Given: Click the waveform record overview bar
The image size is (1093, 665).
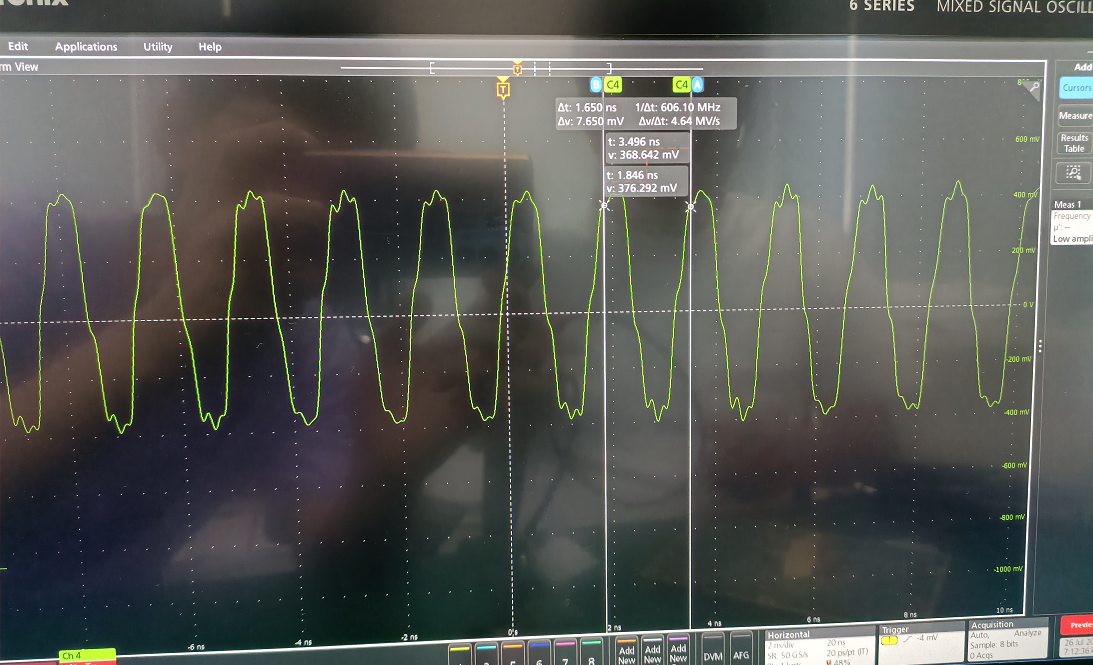Looking at the screenshot, I should pyautogui.click(x=521, y=68).
